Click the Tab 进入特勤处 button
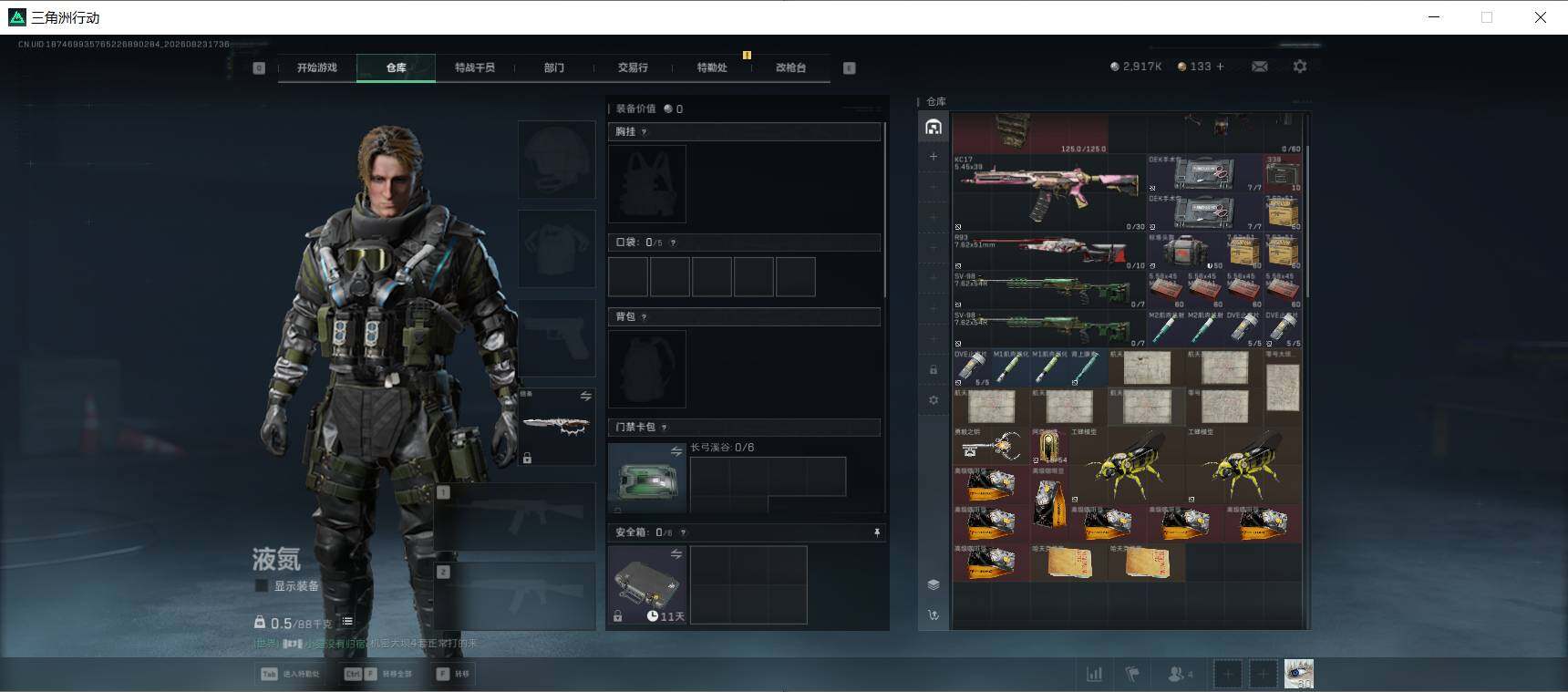 pyautogui.click(x=290, y=674)
